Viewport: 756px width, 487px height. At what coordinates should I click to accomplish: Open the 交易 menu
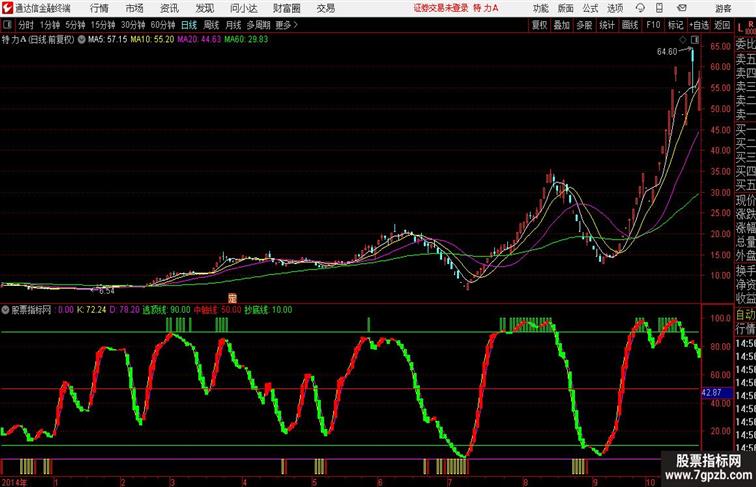point(326,8)
